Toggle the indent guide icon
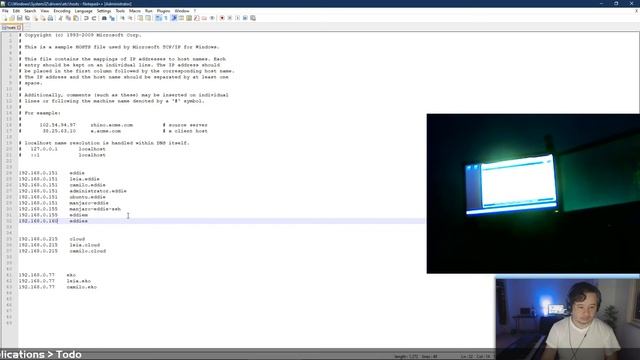640x360 pixels. point(174,18)
